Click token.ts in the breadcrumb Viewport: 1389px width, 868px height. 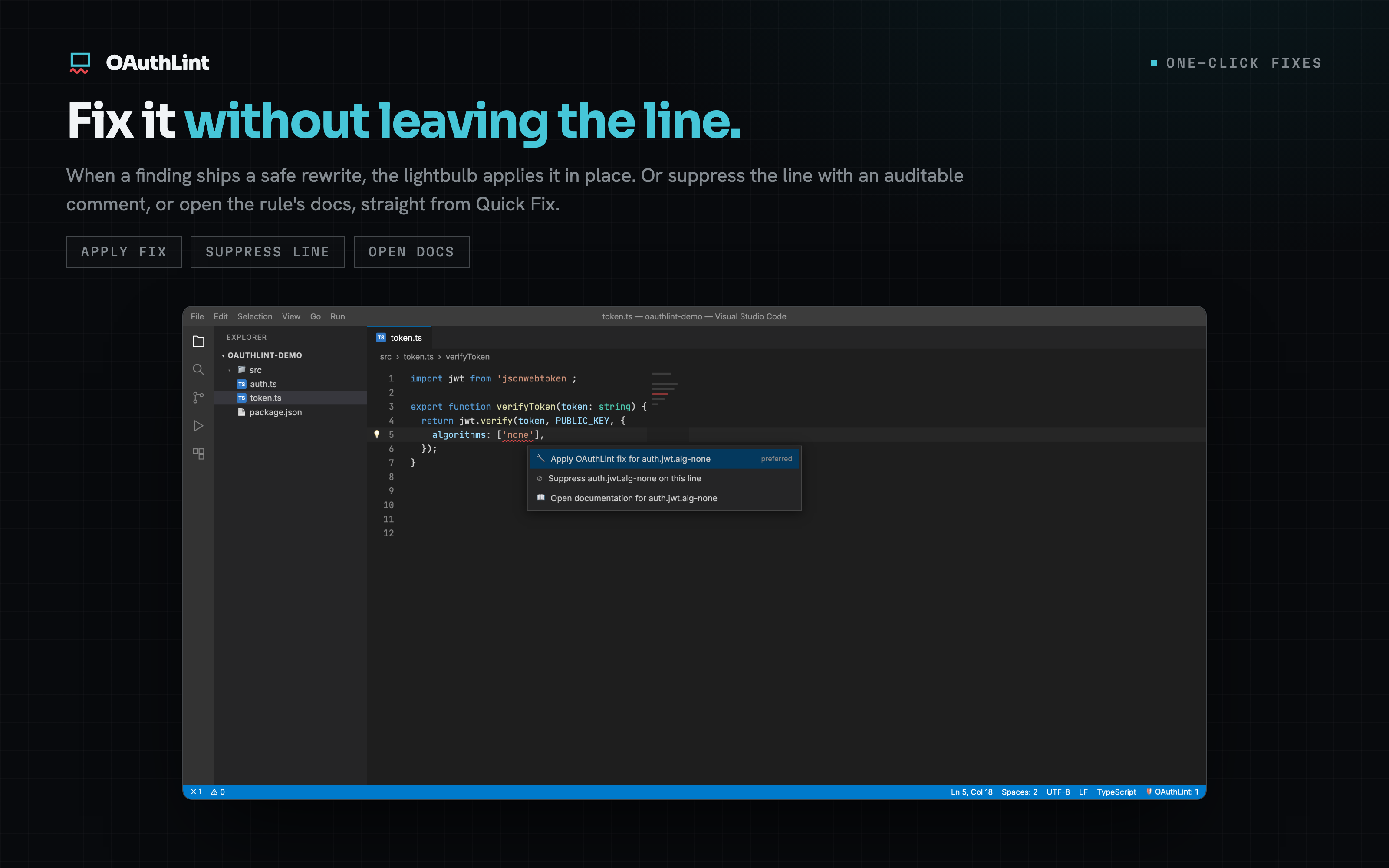pos(418,356)
